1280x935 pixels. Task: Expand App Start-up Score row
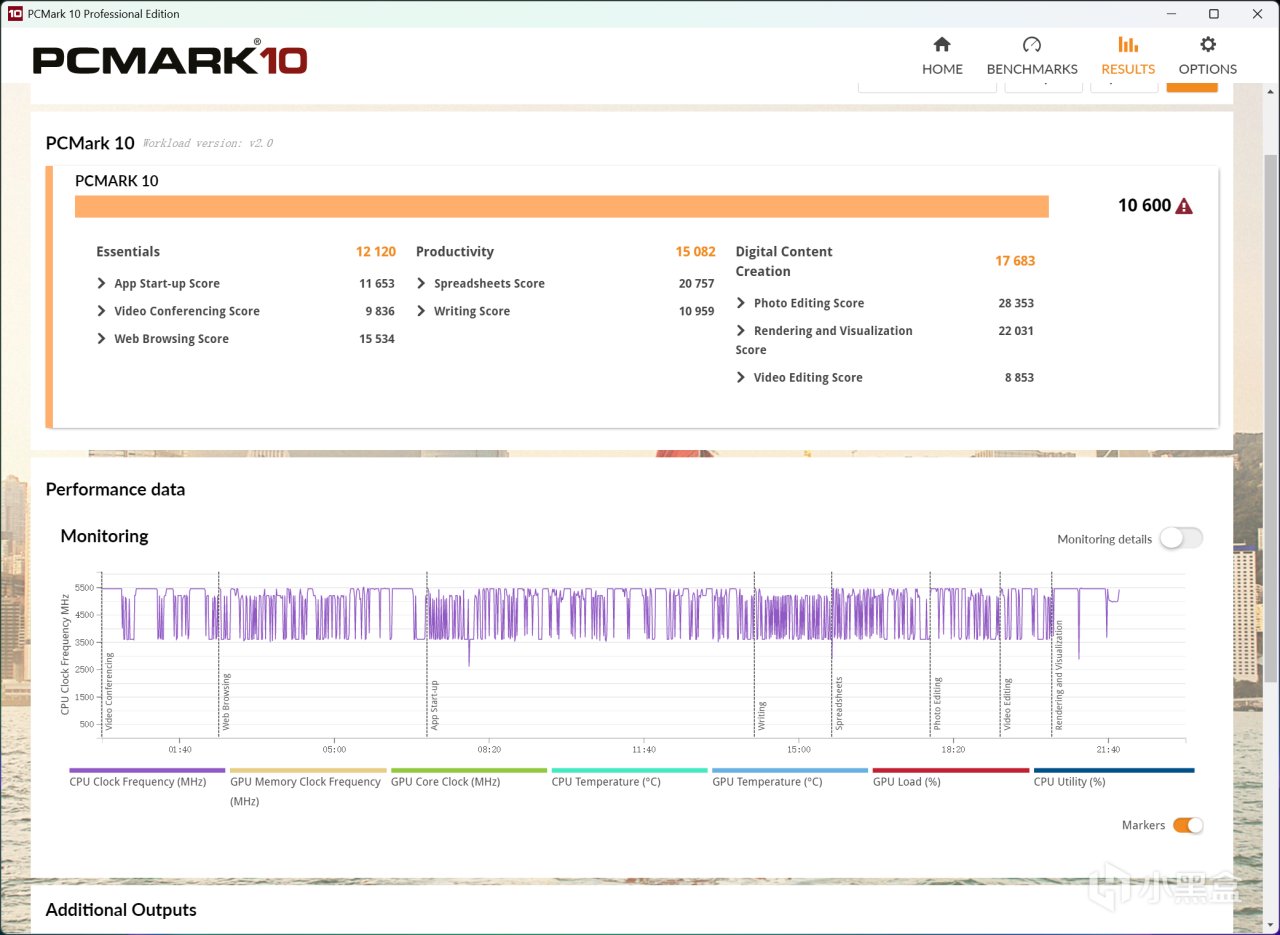(x=158, y=284)
